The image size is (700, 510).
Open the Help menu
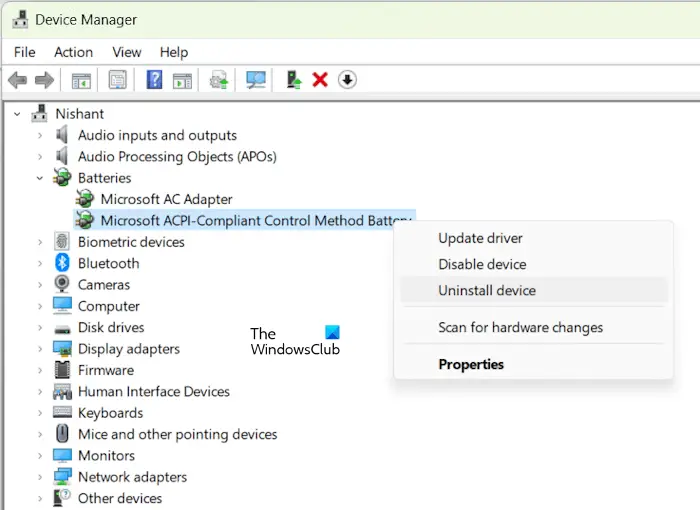[x=174, y=52]
